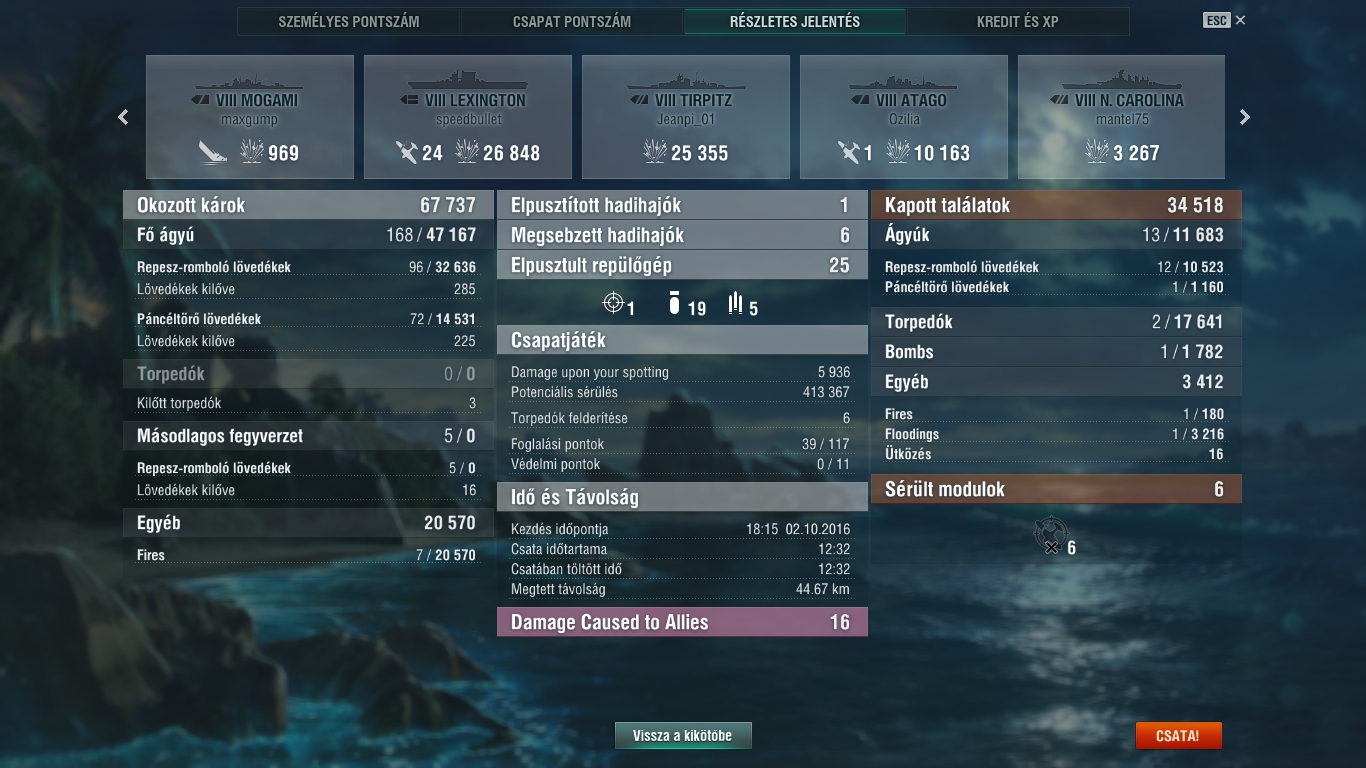The image size is (1366, 768).
Task: Show the previous ships with the left arrow
Action: [x=123, y=117]
